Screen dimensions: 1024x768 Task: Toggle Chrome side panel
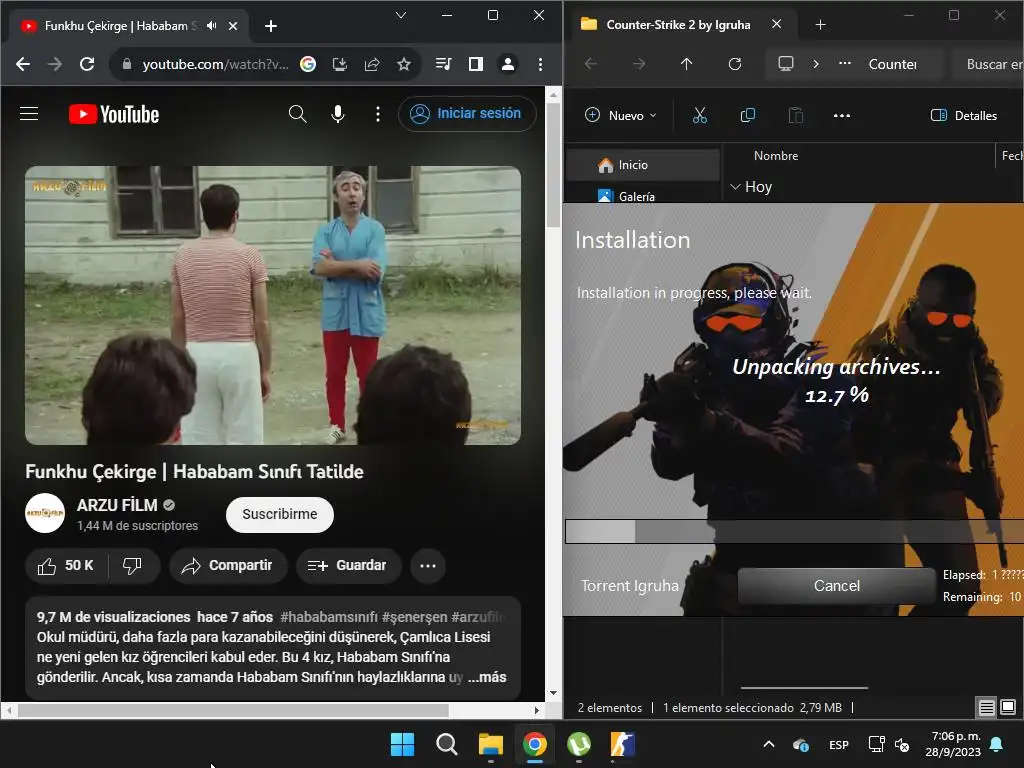pyautogui.click(x=475, y=64)
